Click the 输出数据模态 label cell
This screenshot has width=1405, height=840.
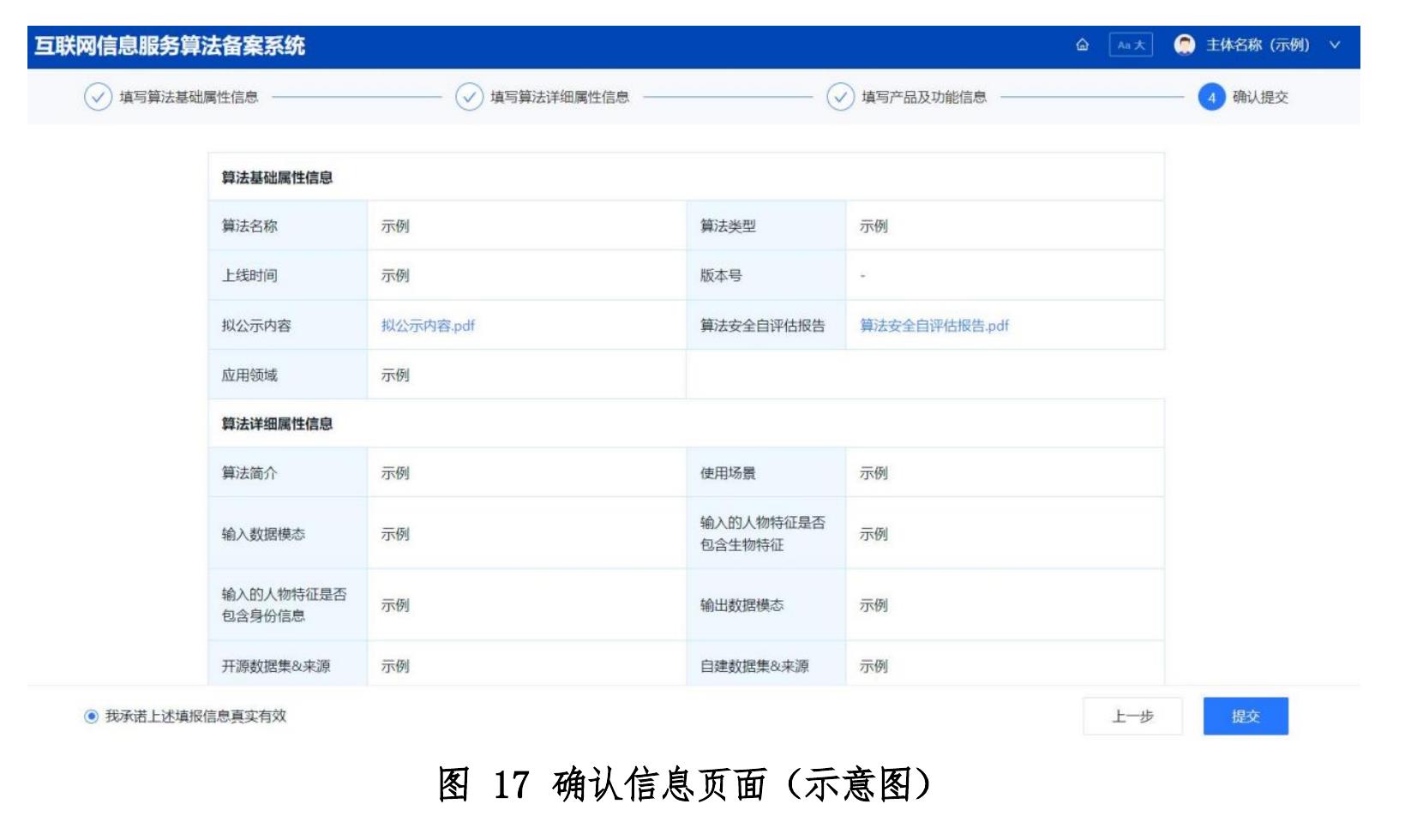tap(766, 604)
